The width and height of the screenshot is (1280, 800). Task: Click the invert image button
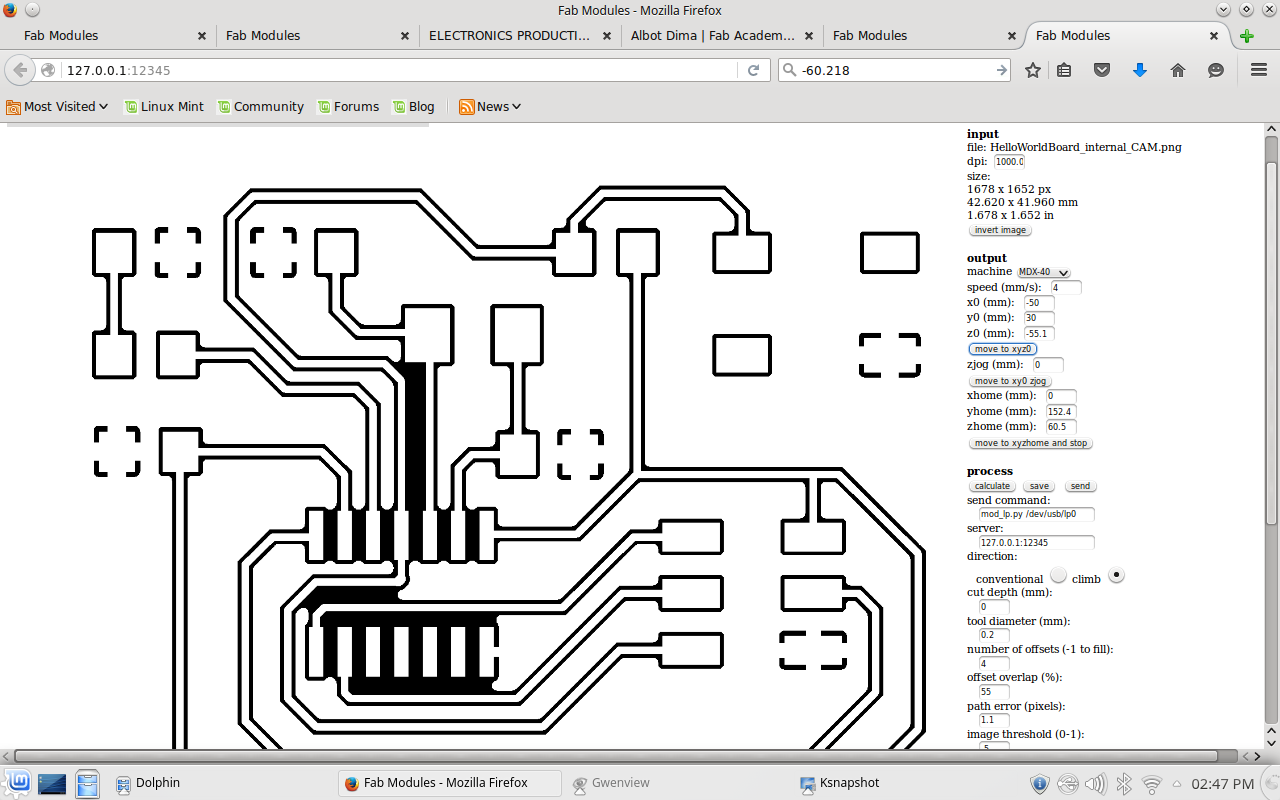coord(1000,230)
